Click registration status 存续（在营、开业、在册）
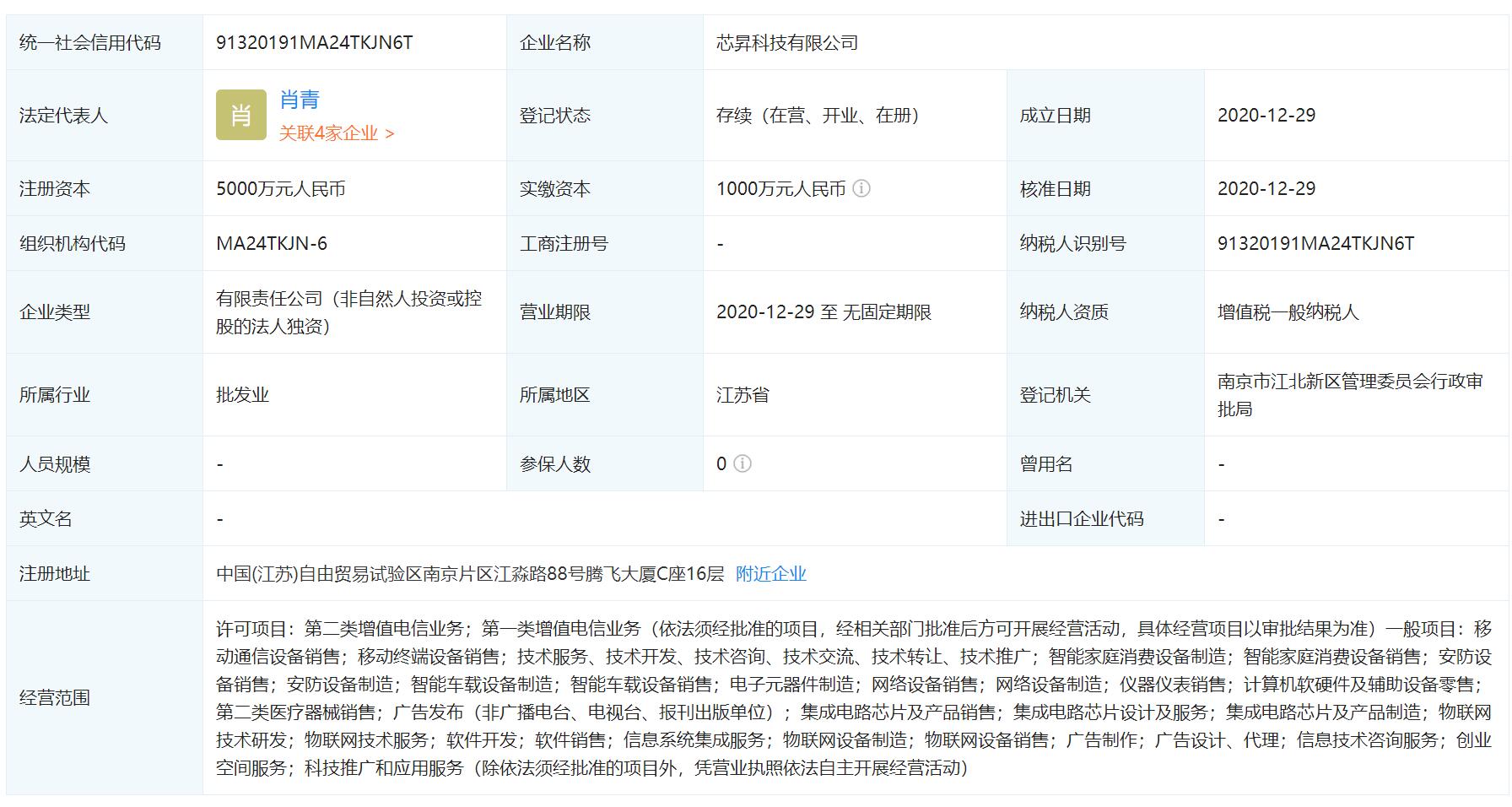Viewport: 1512px width, 807px height. click(x=818, y=116)
